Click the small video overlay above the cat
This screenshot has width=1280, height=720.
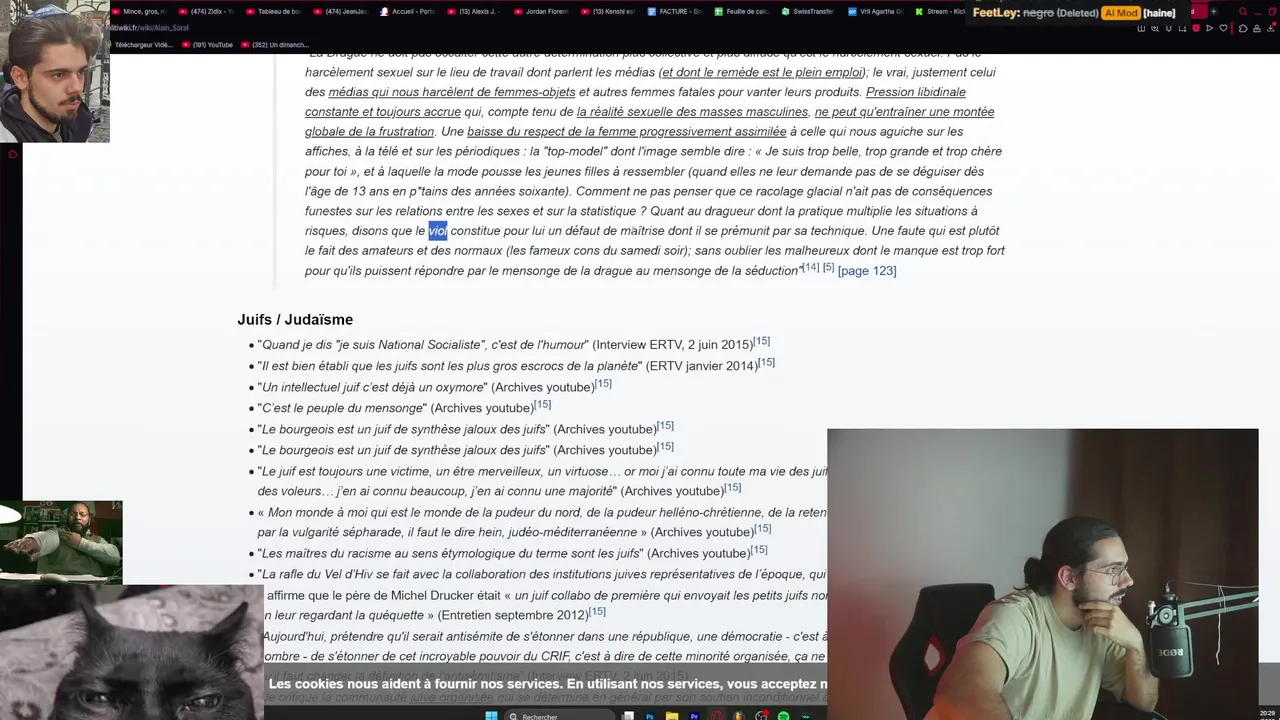click(61, 541)
